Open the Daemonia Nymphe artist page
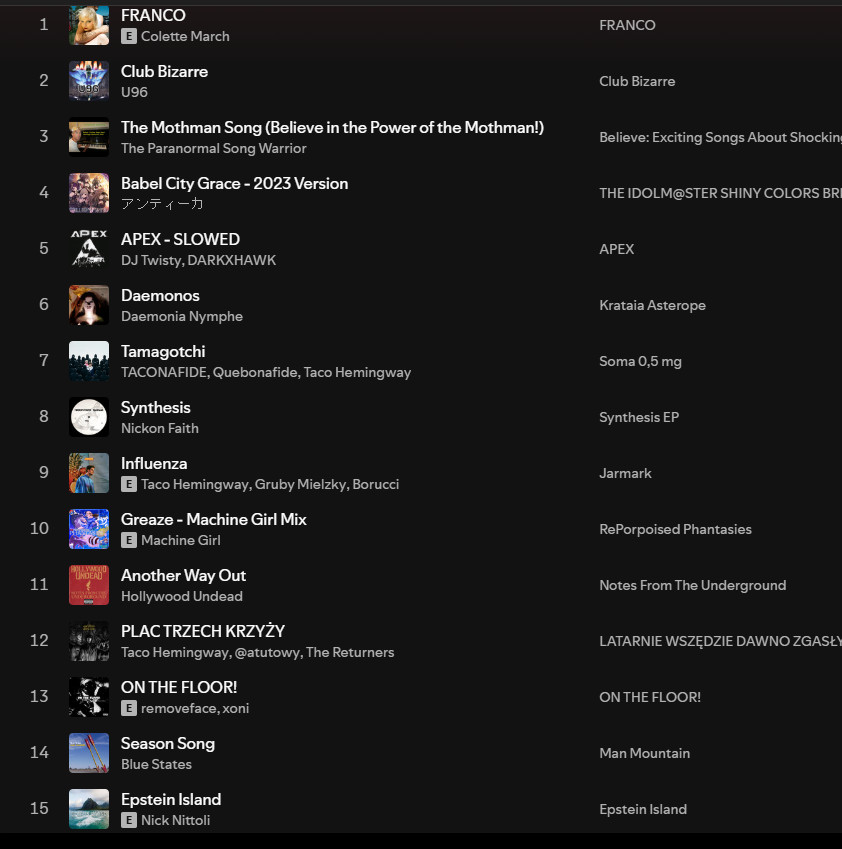This screenshot has width=842, height=849. pos(182,316)
